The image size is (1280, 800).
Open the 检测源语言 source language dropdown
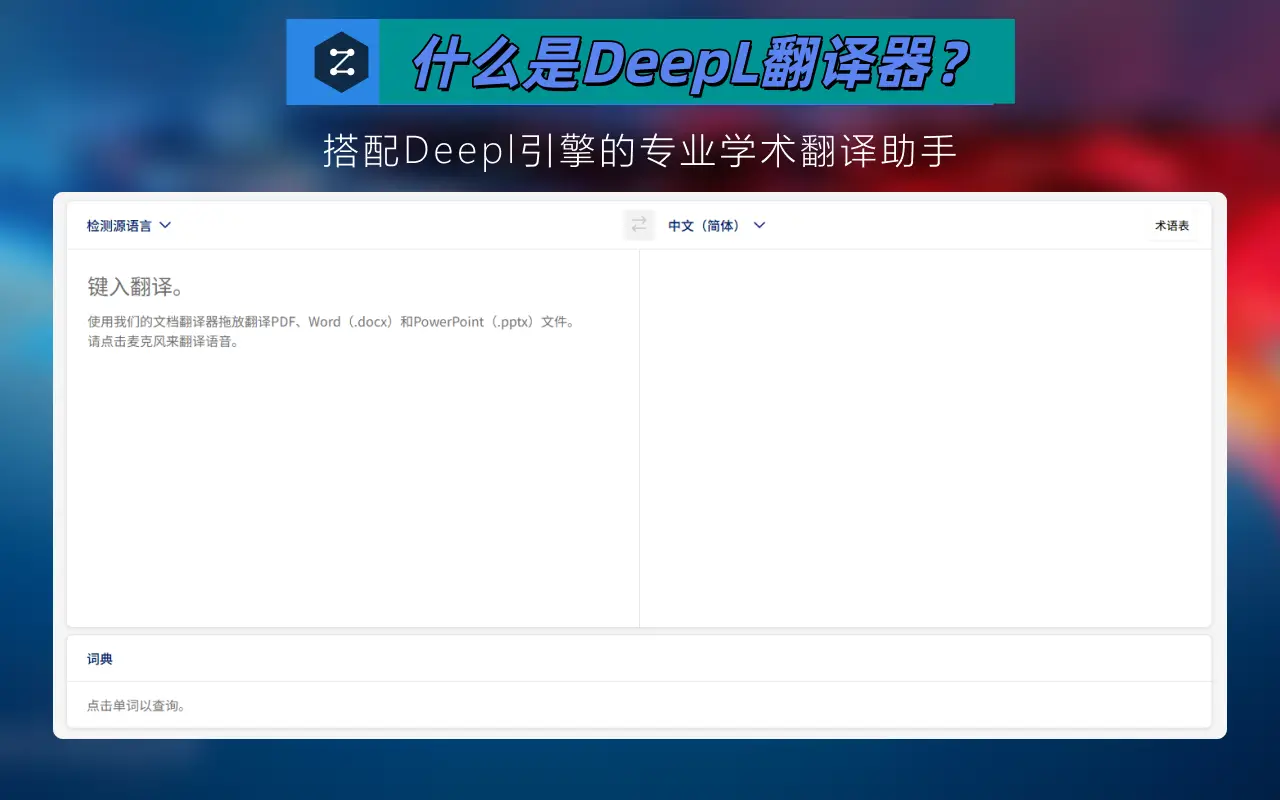click(120, 226)
